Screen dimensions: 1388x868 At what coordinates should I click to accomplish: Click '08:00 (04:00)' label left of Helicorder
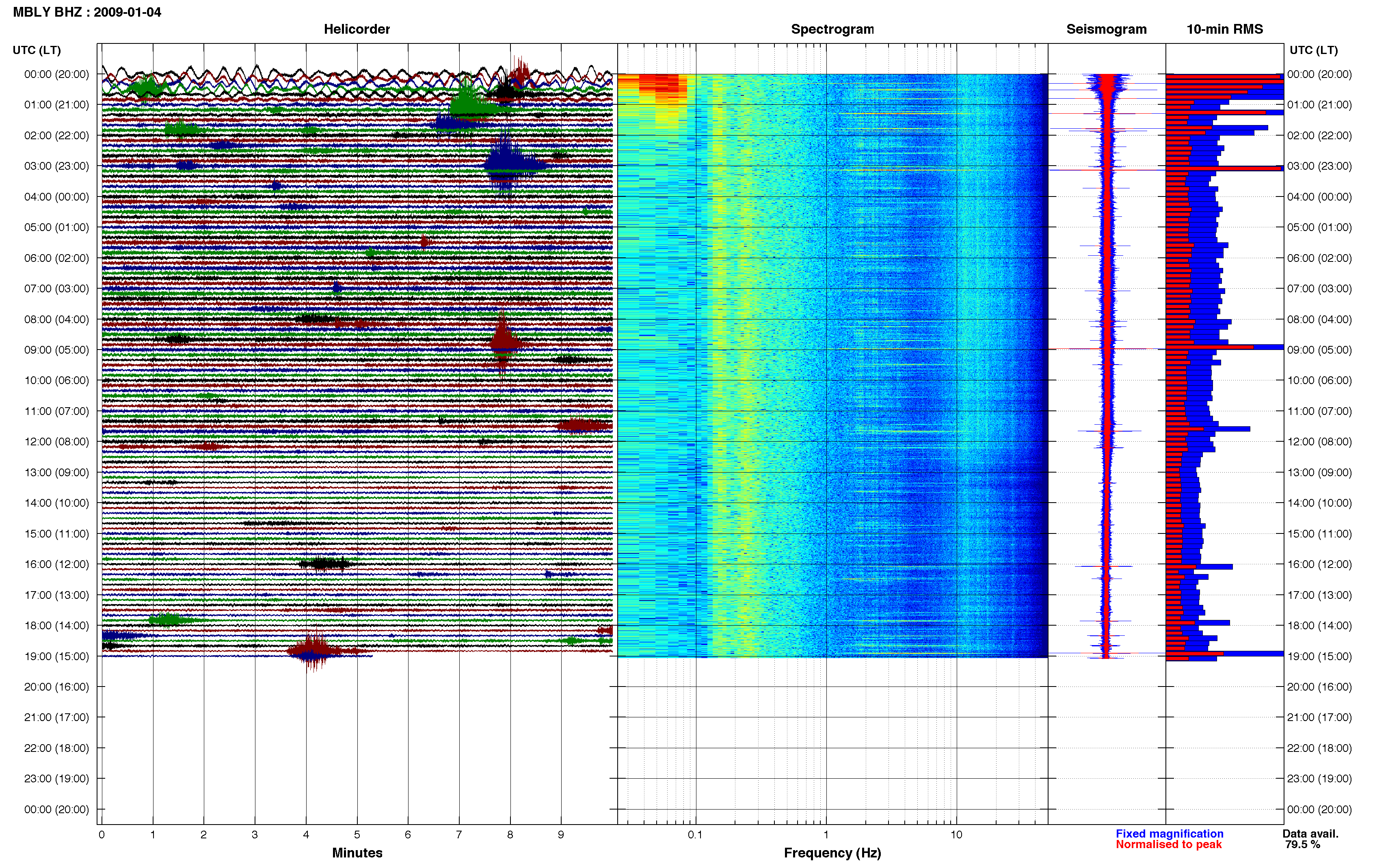56,319
